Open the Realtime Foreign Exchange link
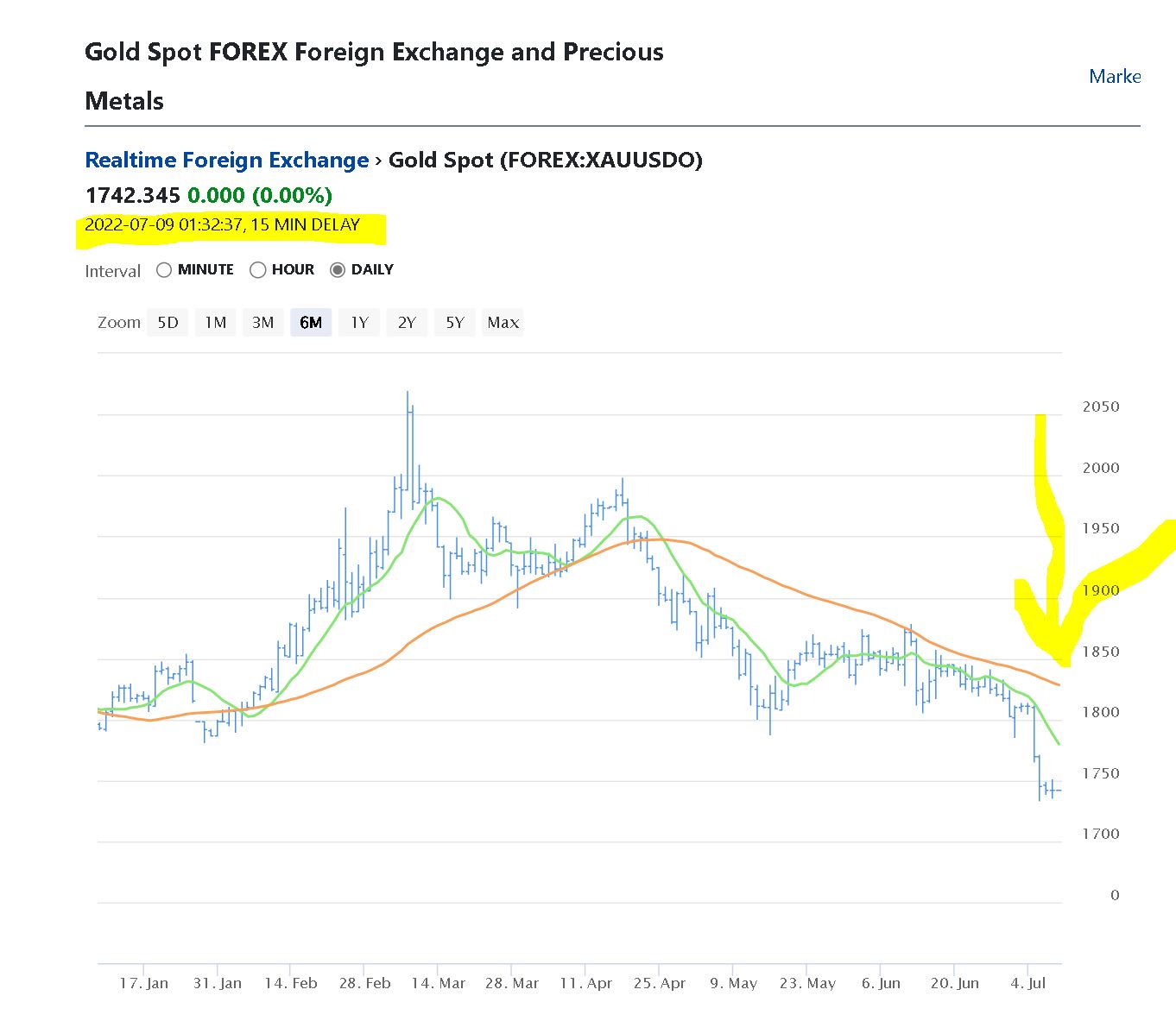This screenshot has width=1176, height=1021. tap(227, 161)
